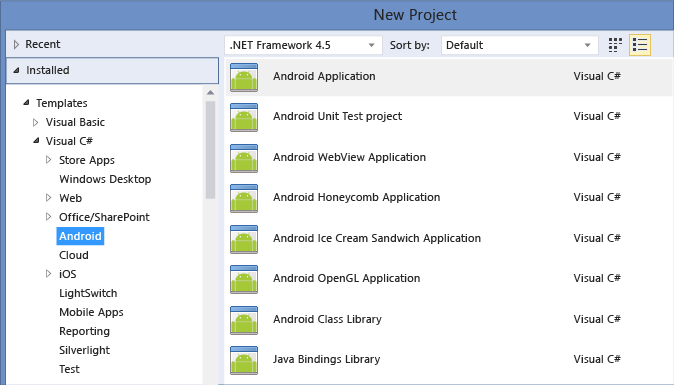674x385 pixels.
Task: Select the Test tree item
Action: (x=69, y=369)
